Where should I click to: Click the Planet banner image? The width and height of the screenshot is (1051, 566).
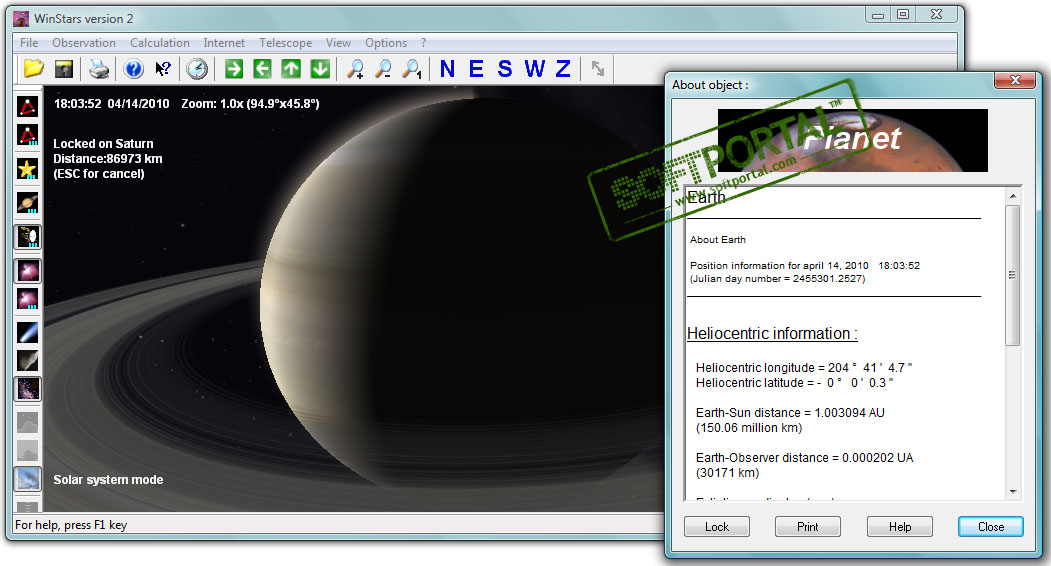click(853, 140)
